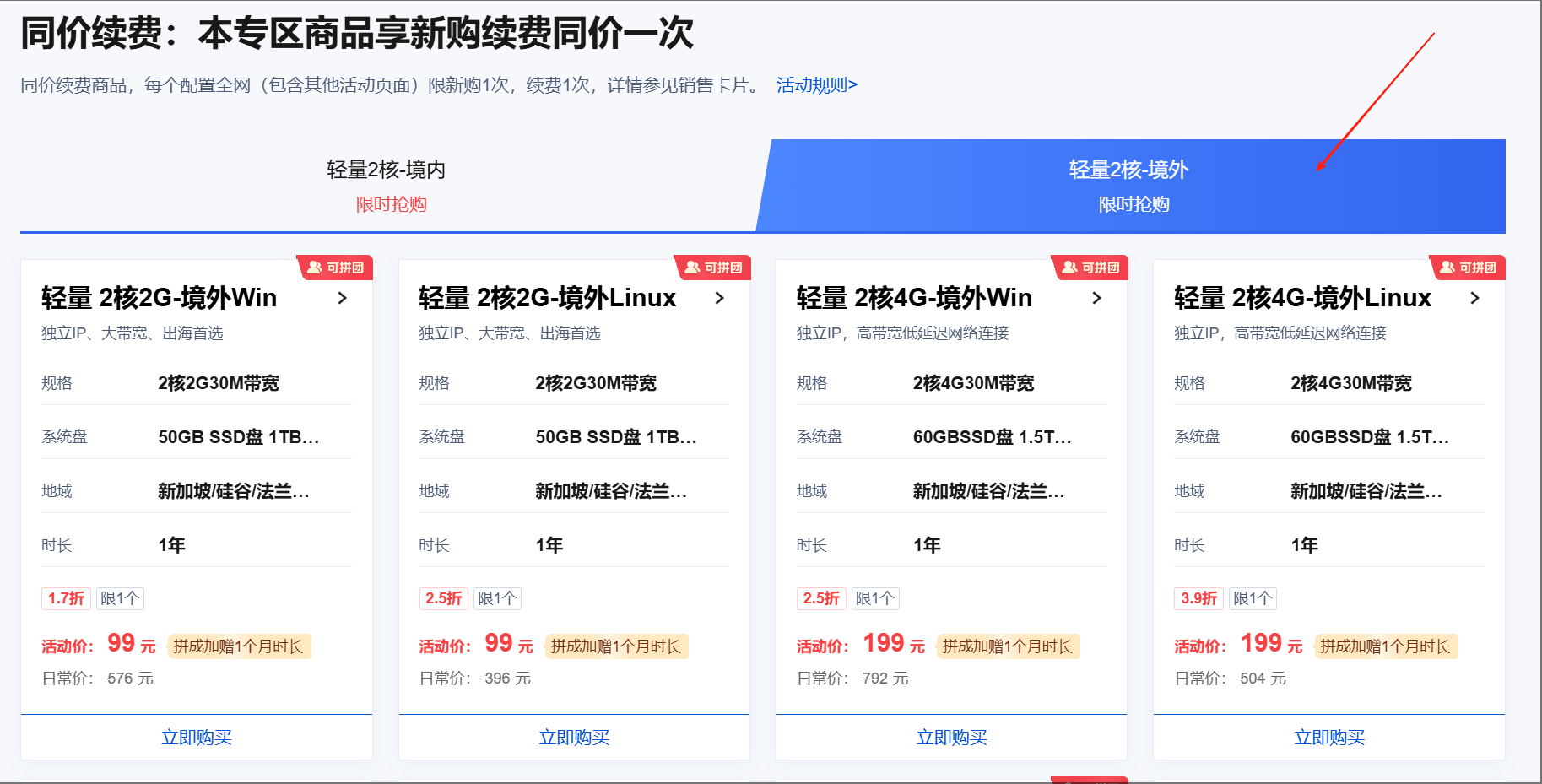Click 可拼团 badge on 2核4G-境外Win card
This screenshot has height=784, width=1542.
coord(1091,268)
